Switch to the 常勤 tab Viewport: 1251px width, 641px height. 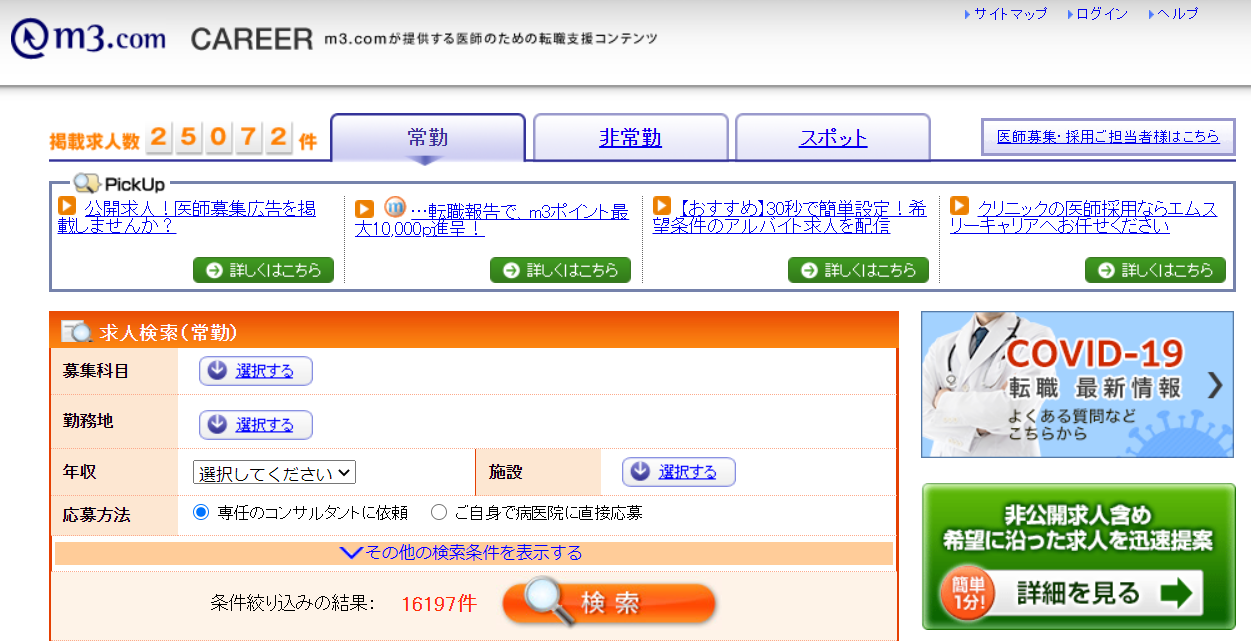[428, 138]
